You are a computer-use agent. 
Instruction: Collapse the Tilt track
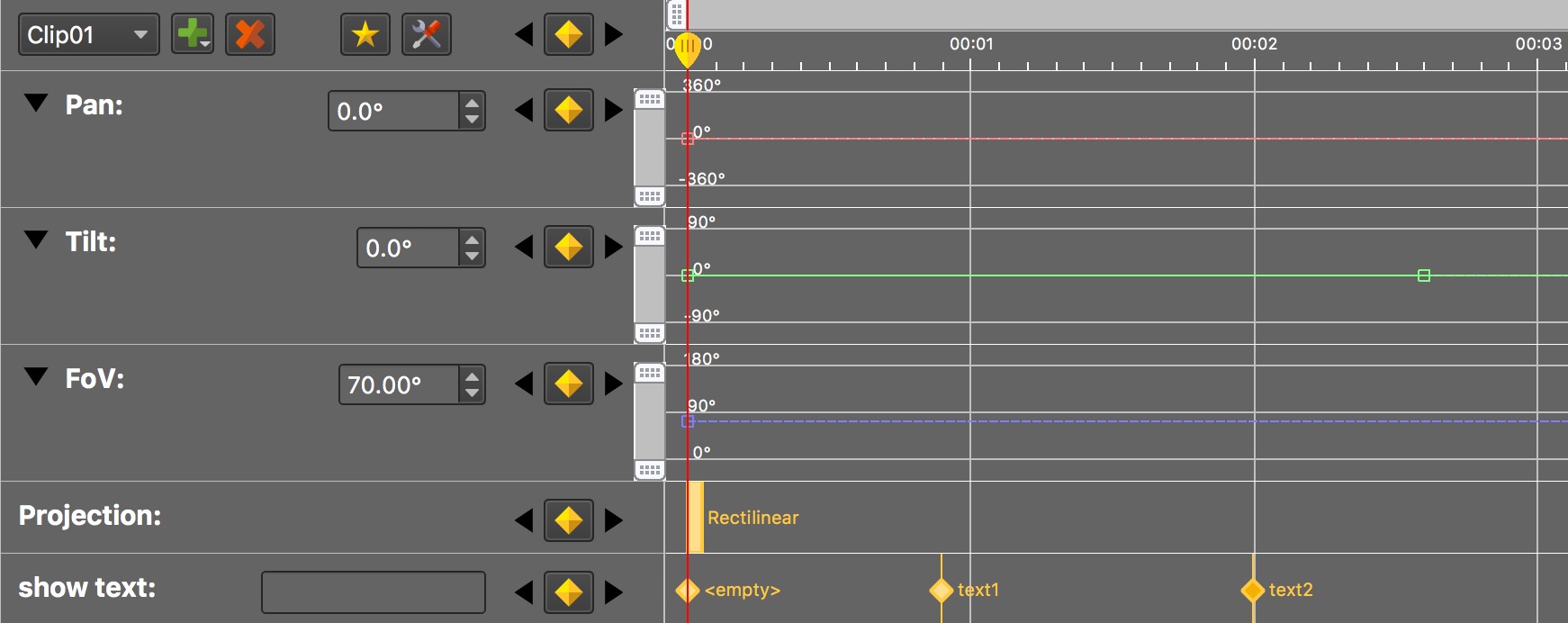[36, 240]
